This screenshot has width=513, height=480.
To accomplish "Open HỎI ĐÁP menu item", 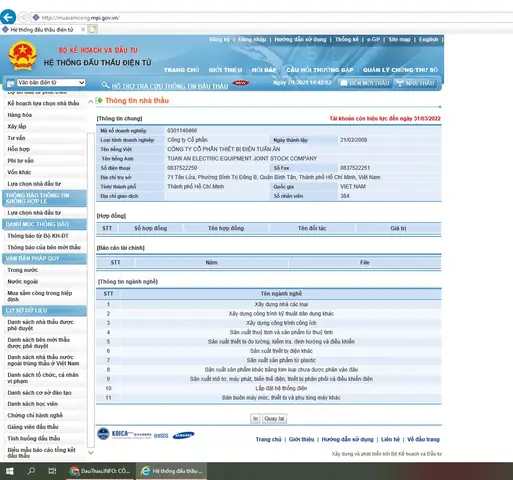I will tap(264, 70).
